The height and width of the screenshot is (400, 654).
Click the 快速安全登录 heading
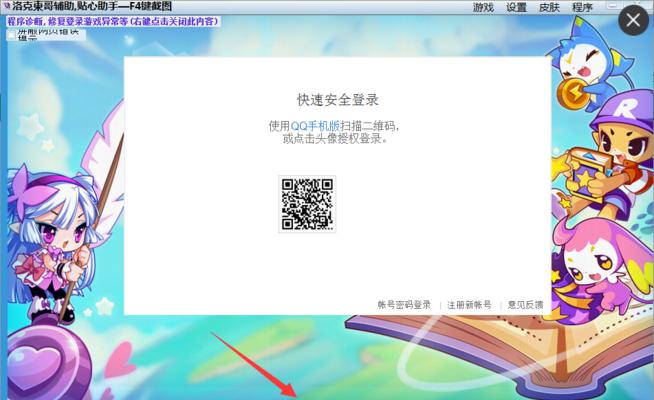tap(338, 100)
